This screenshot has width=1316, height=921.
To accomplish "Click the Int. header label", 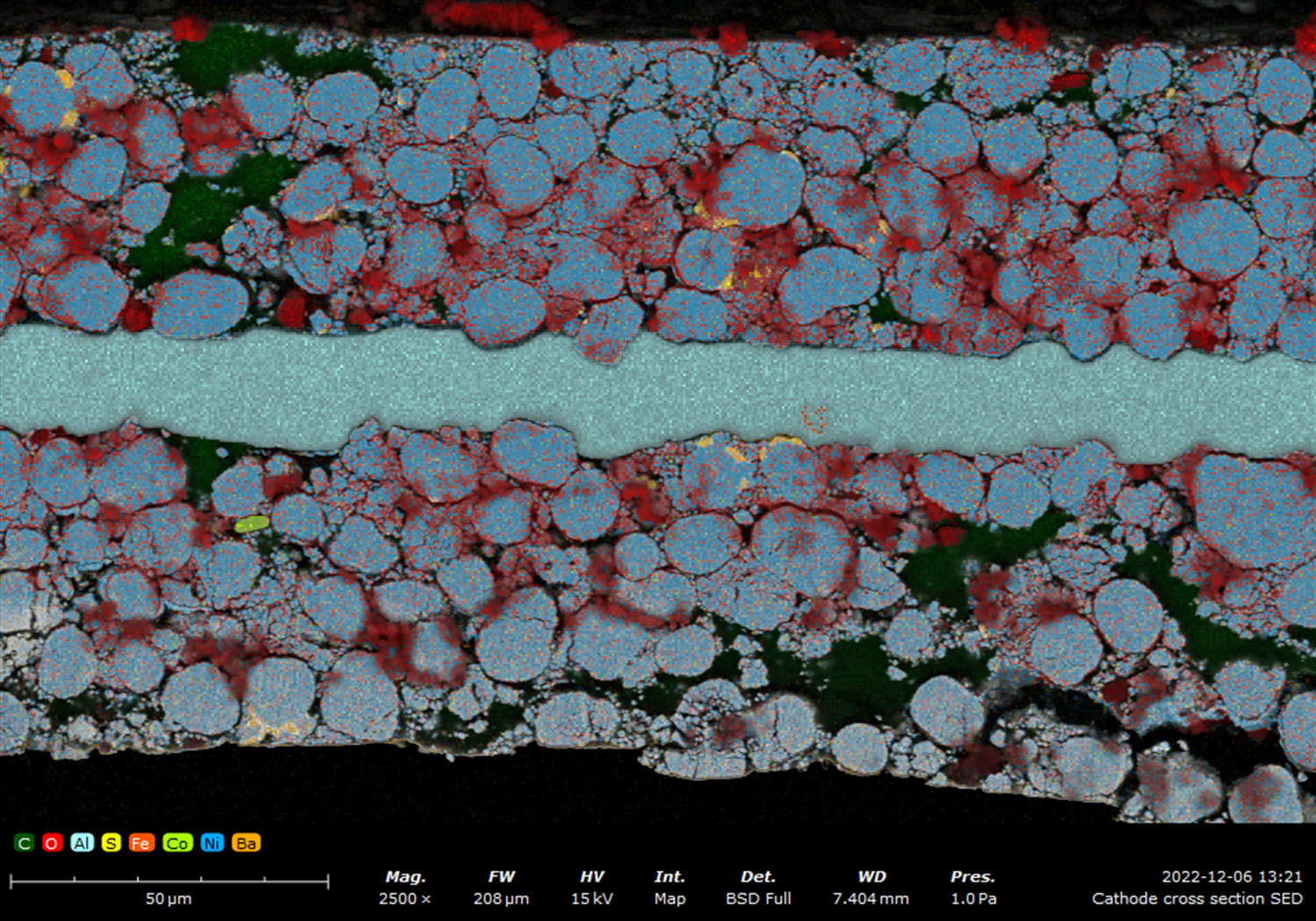I will coord(669,876).
